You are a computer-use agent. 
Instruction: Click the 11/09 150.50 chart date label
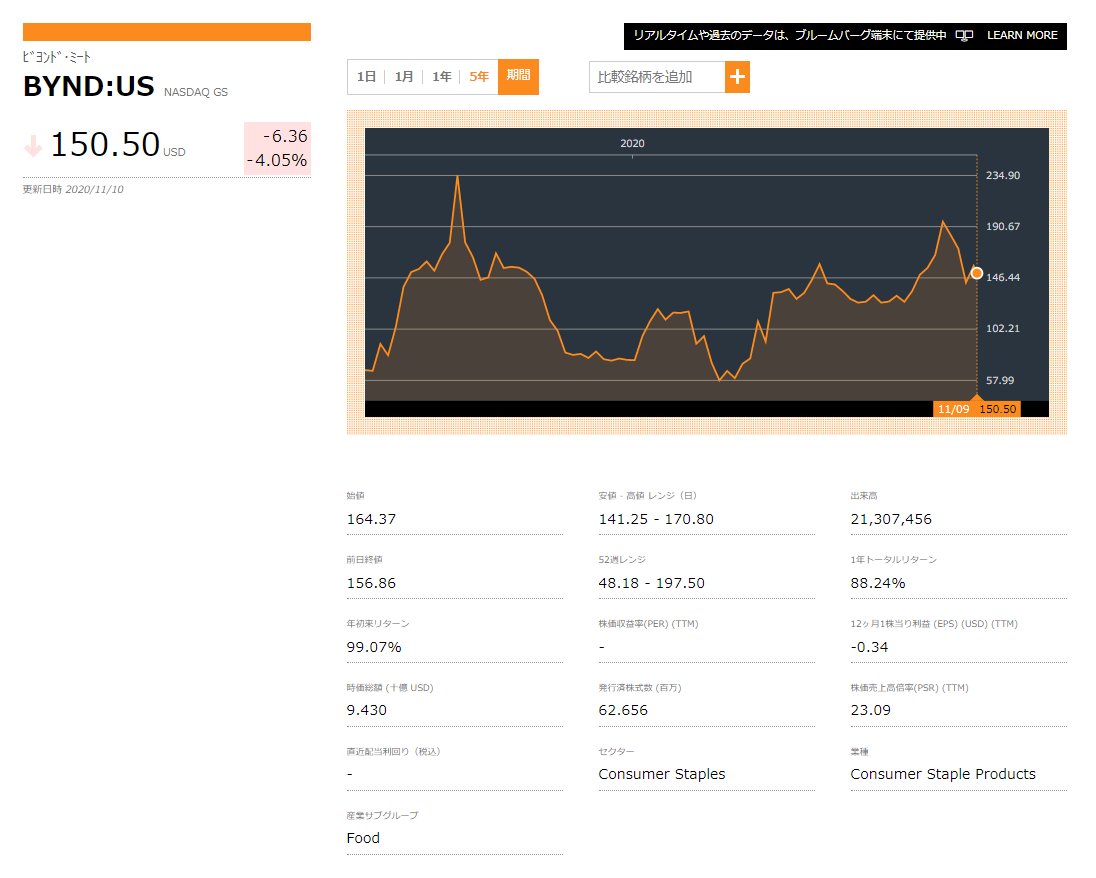tap(976, 409)
